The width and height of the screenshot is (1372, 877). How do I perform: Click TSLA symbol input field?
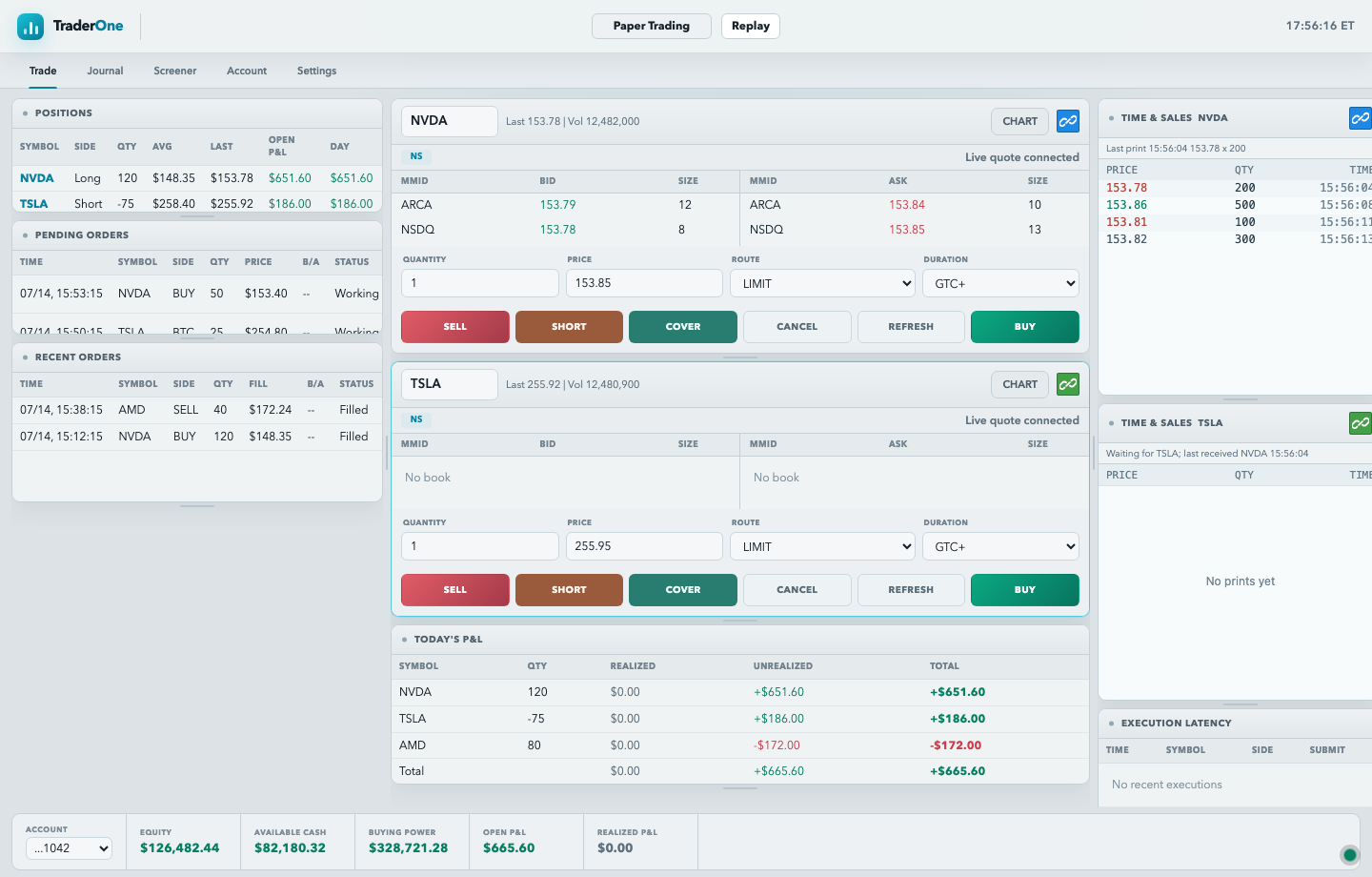tap(450, 384)
